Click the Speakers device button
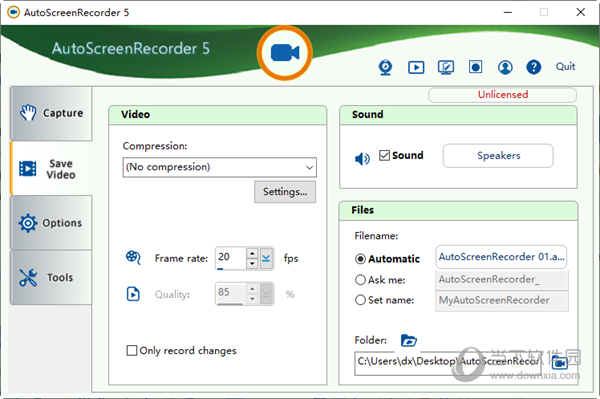 click(x=498, y=156)
